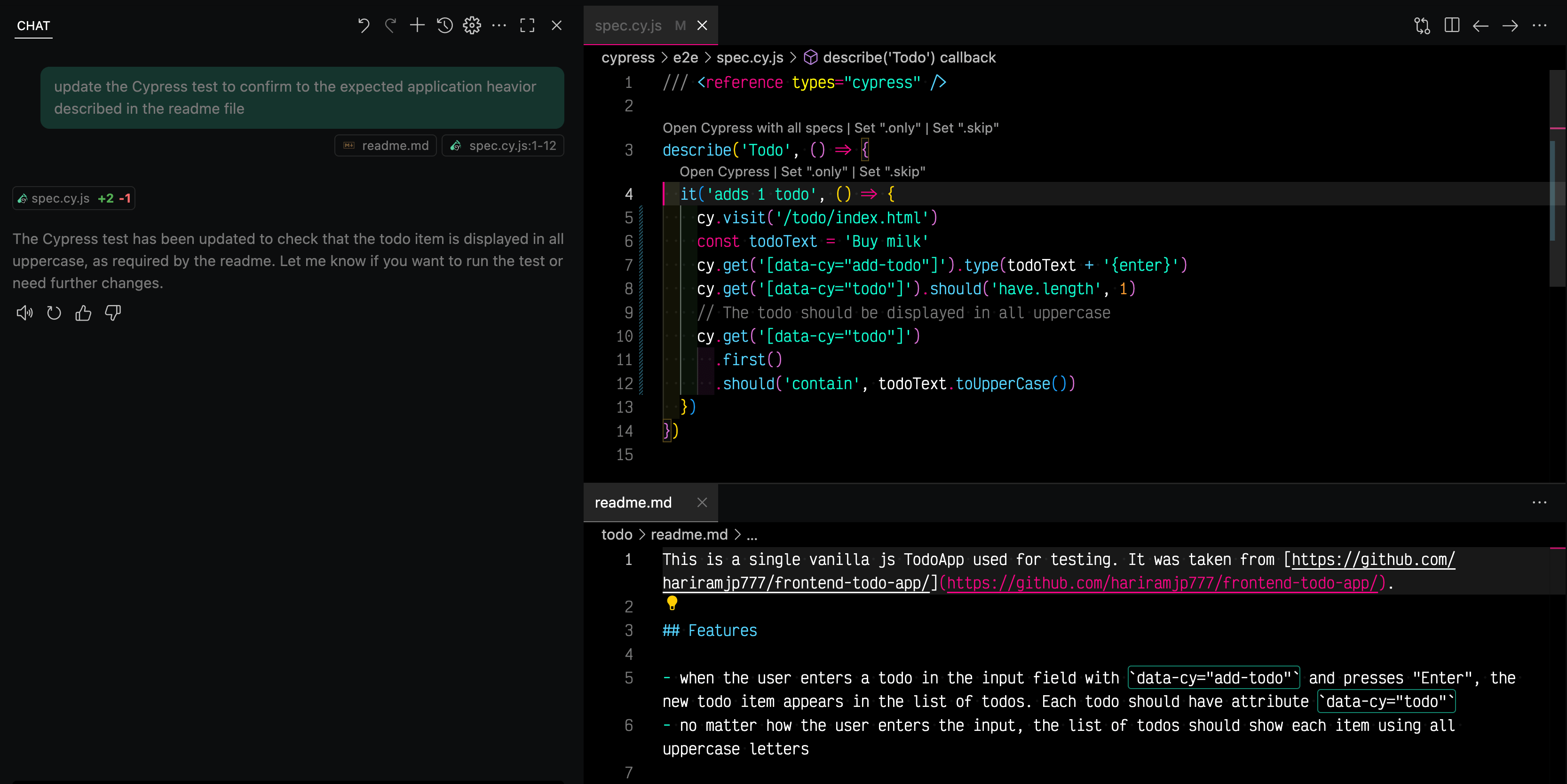
Task: Click the lightbulb quick-fix icon
Action: click(672, 603)
